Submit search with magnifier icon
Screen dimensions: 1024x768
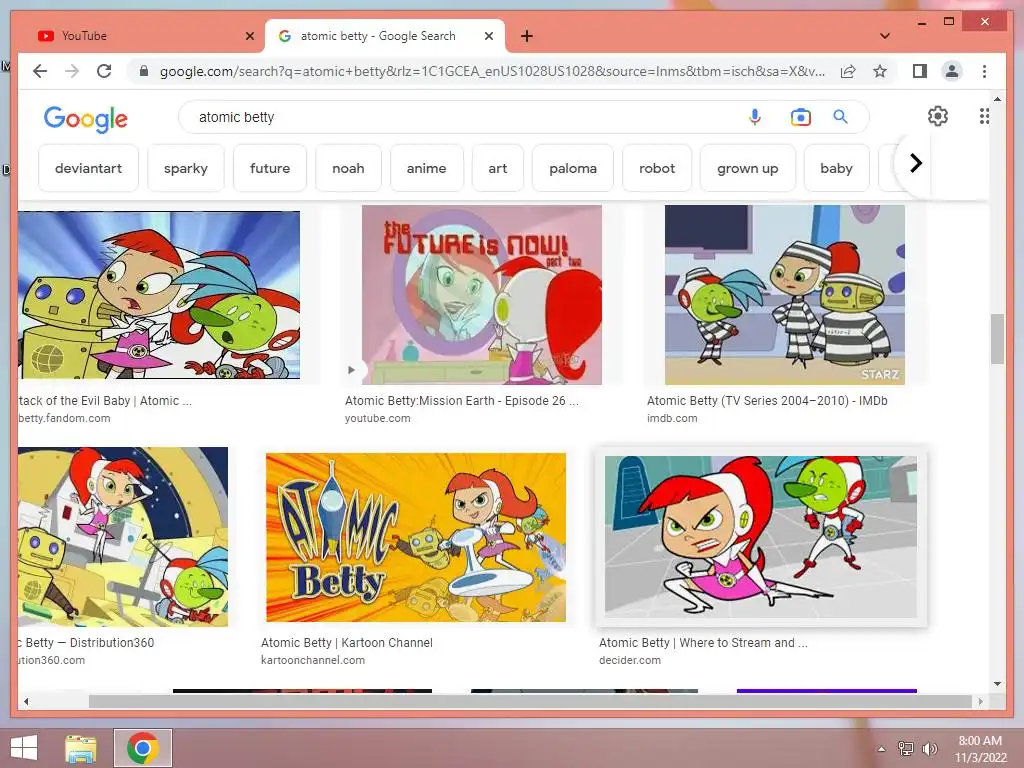pos(840,117)
